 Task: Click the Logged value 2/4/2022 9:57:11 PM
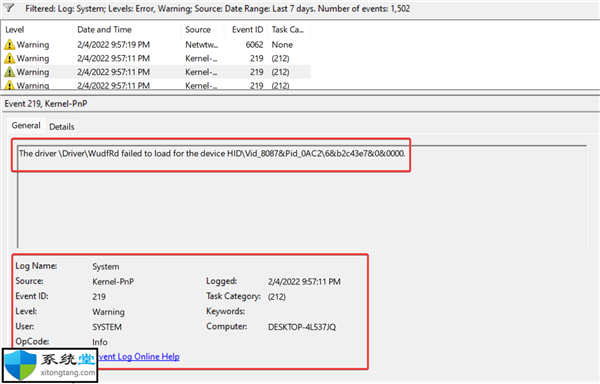coord(304,282)
